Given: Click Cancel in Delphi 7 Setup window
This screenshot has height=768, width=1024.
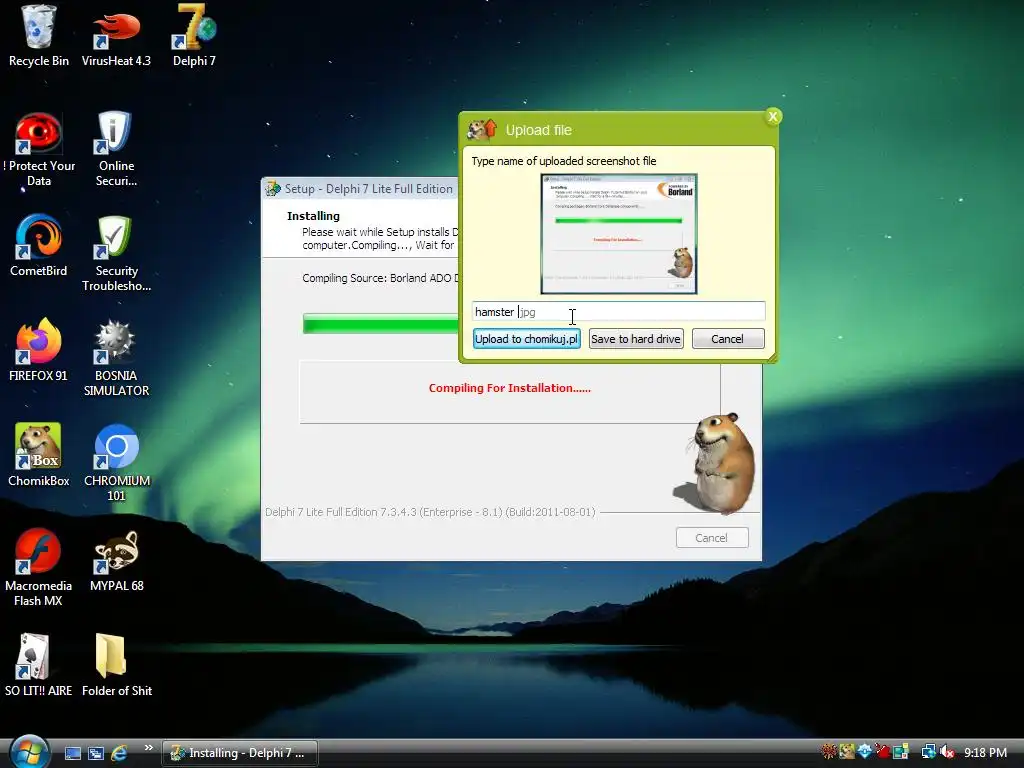Looking at the screenshot, I should [x=712, y=537].
